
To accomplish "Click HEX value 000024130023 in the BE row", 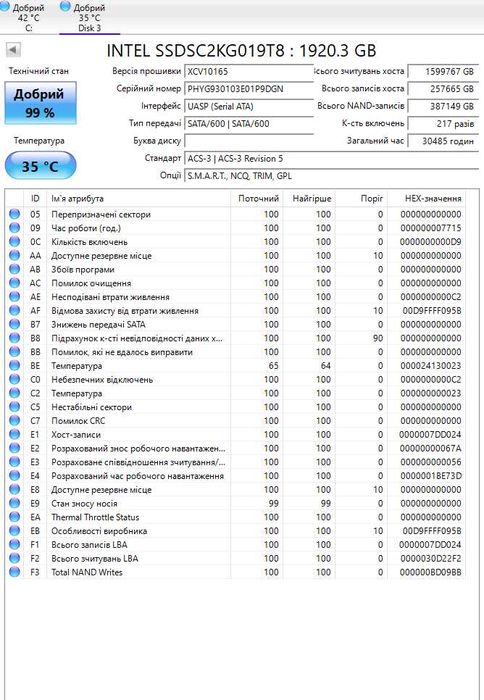I will [x=430, y=366].
